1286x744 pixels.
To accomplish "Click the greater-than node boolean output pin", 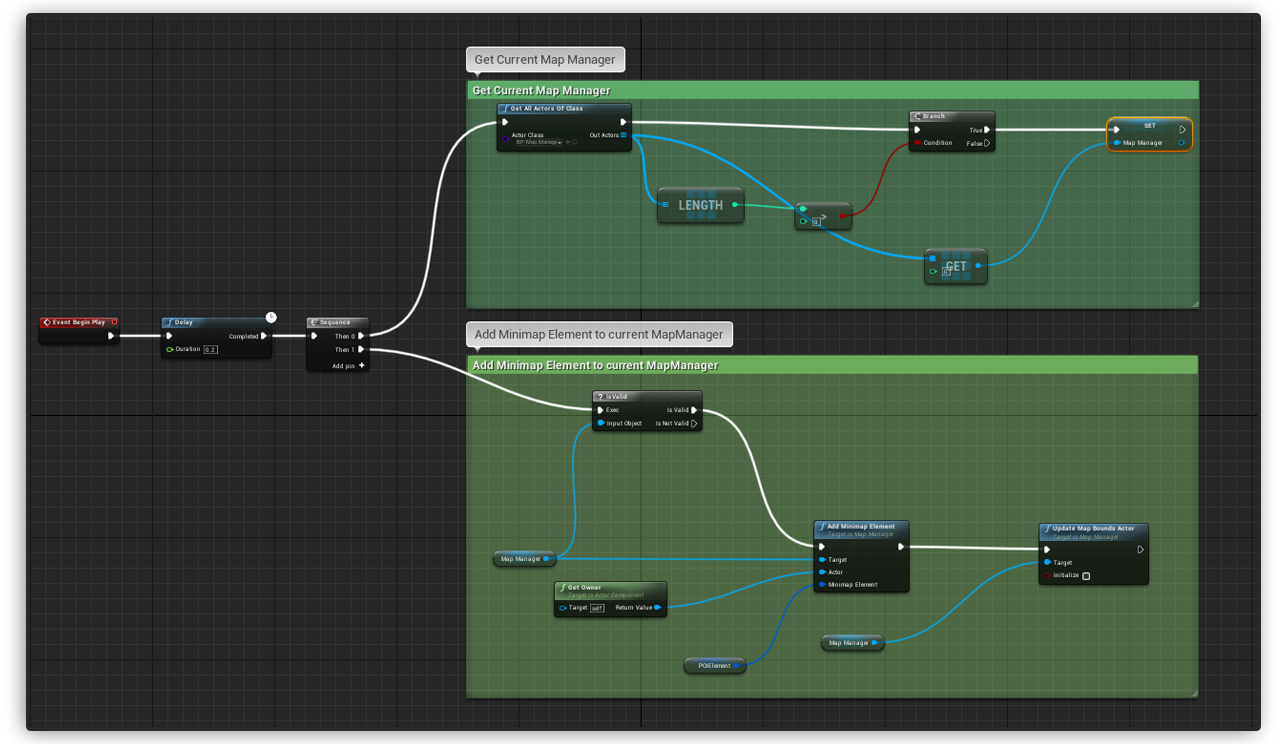I will 843,215.
